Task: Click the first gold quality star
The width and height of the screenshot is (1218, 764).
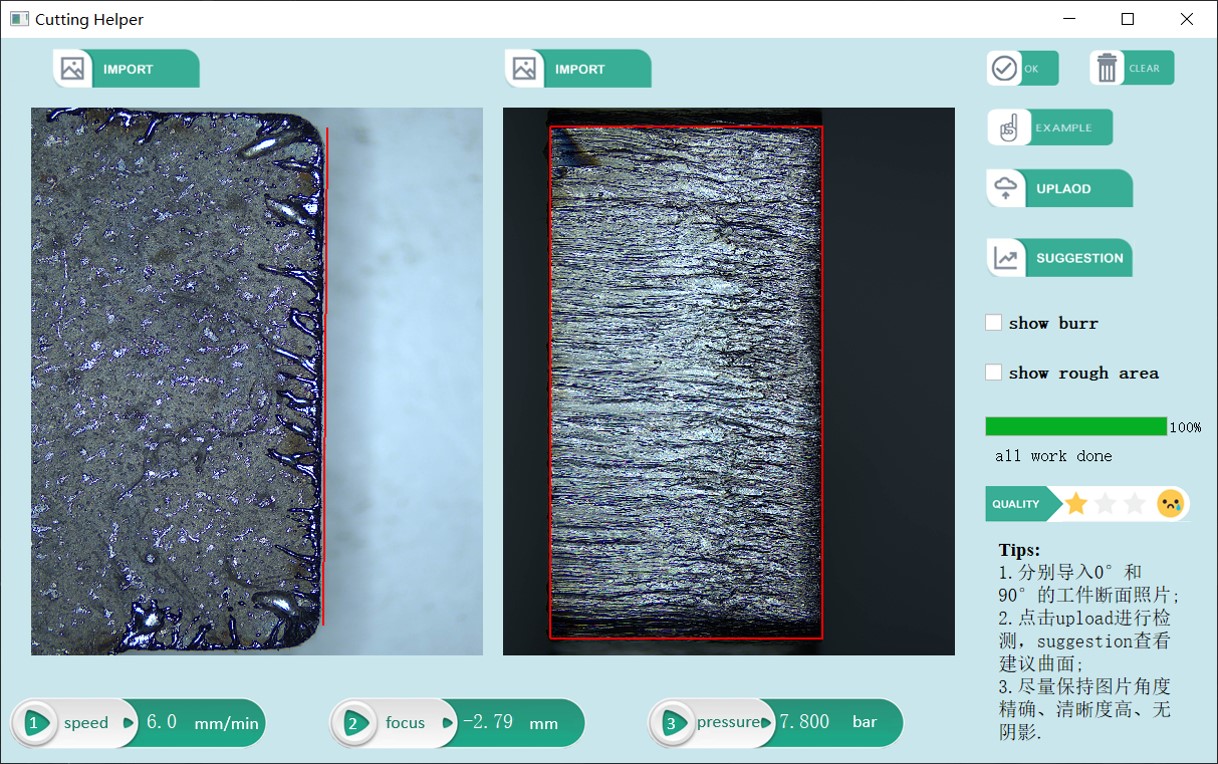Action: coord(1076,504)
